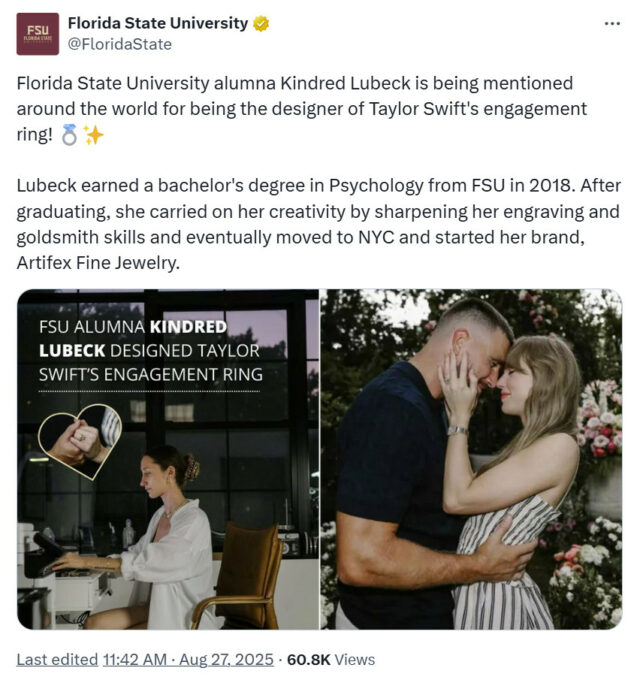Click the 11:42 AM Aug 27, 2025 timestamp

188,660
